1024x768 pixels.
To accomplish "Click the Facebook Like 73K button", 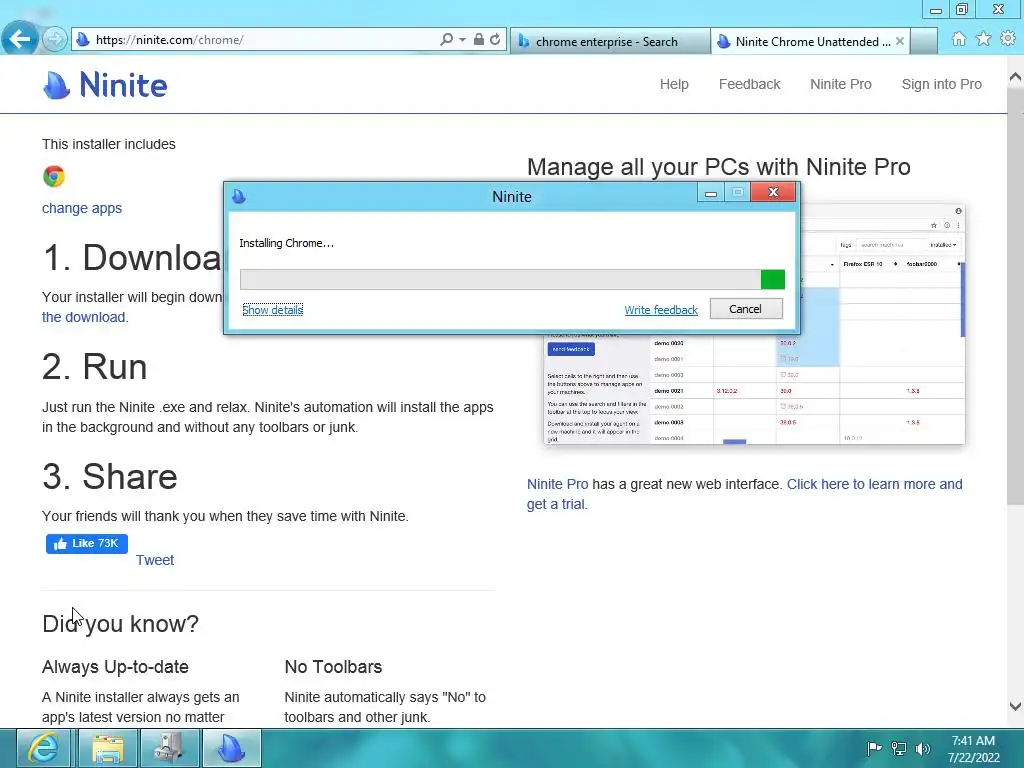I will point(87,543).
